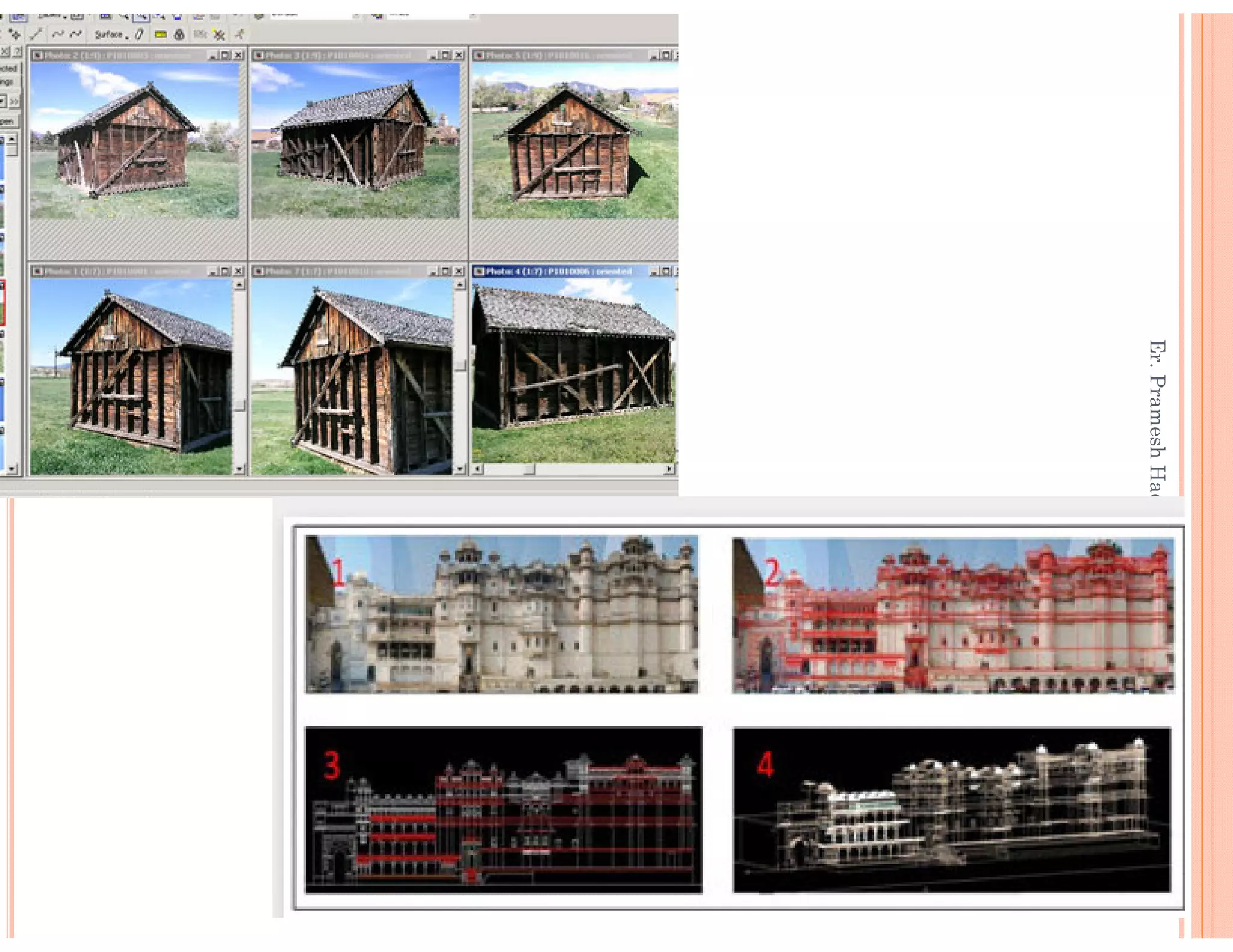Viewport: 1233px width, 952px height.
Task: Click the running figure icon
Action: coord(240,34)
